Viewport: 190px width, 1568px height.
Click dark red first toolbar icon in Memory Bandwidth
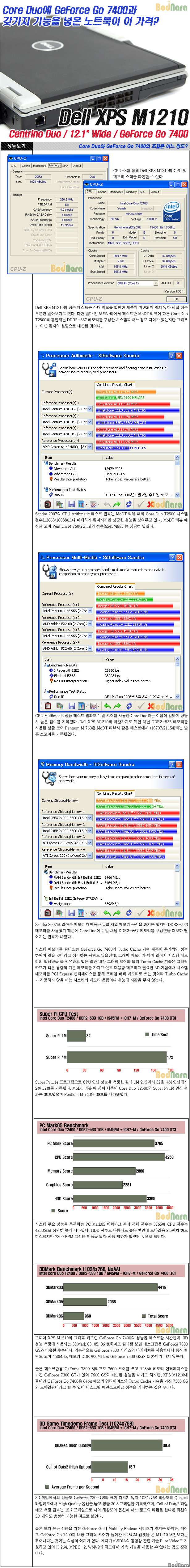pos(48,912)
